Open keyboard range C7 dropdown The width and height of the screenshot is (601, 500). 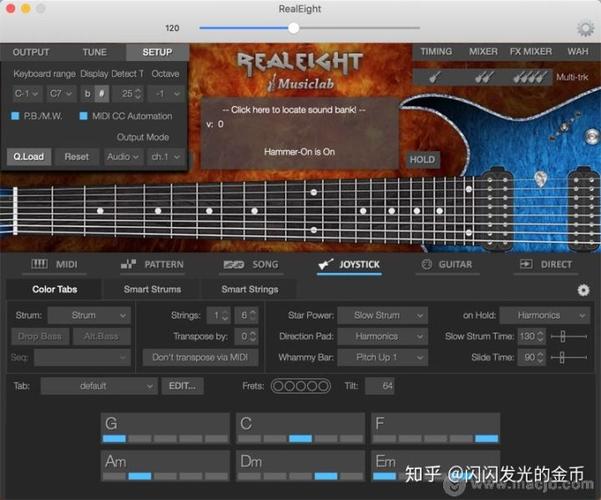pos(61,94)
